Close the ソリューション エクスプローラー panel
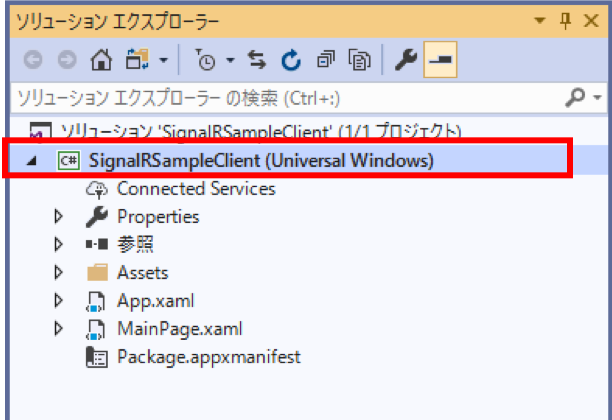The height and width of the screenshot is (420, 612). [591, 20]
